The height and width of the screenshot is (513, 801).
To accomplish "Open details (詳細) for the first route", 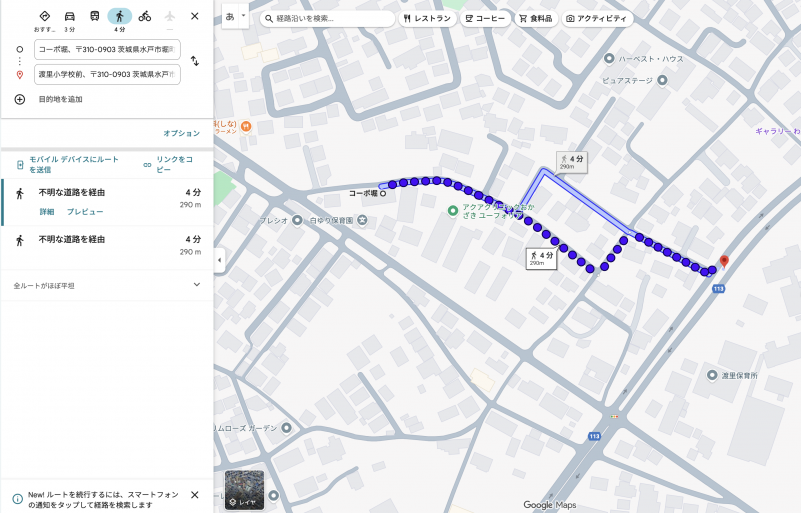I will pos(47,212).
